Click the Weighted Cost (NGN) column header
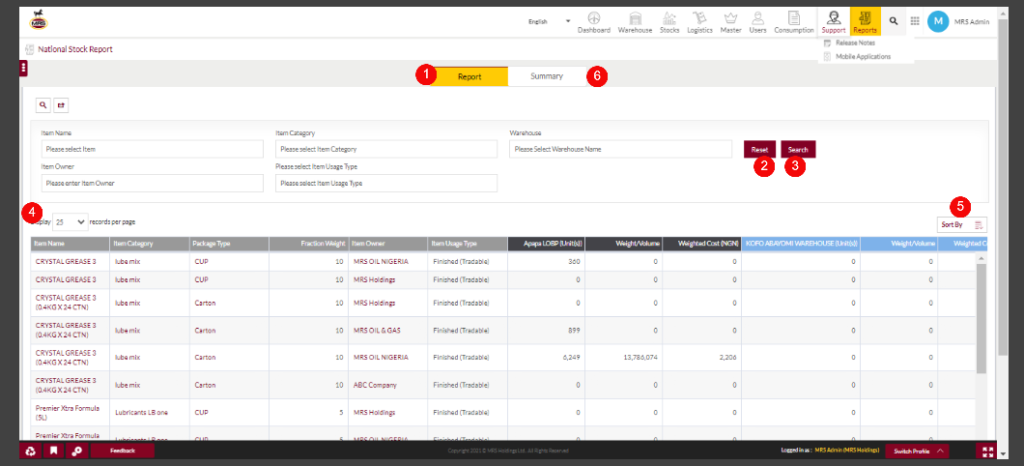Screen dimensions: 1024x466 click(701, 243)
